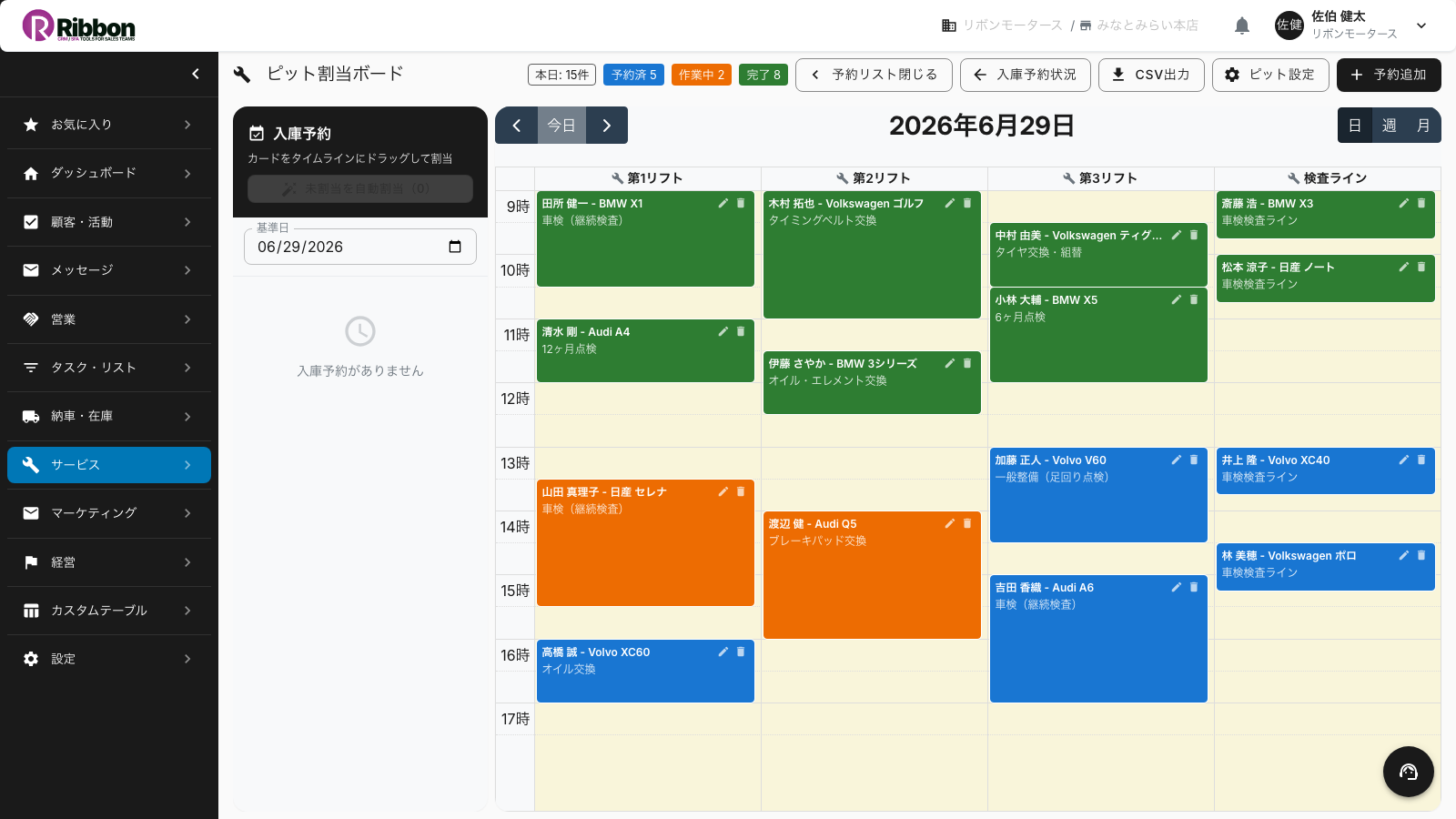Click 本日: 15件 badge

tap(562, 75)
